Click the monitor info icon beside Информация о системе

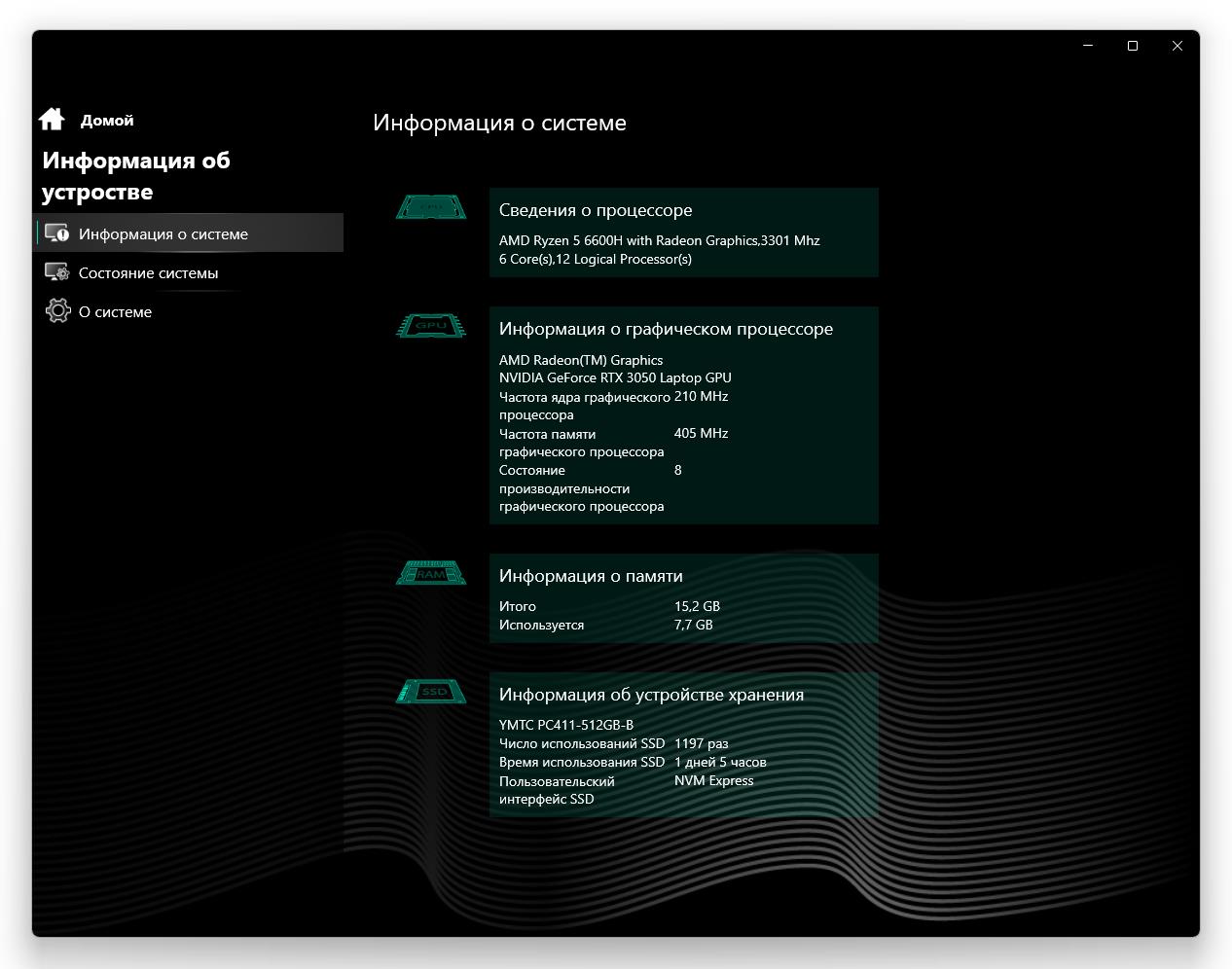pyautogui.click(x=57, y=233)
